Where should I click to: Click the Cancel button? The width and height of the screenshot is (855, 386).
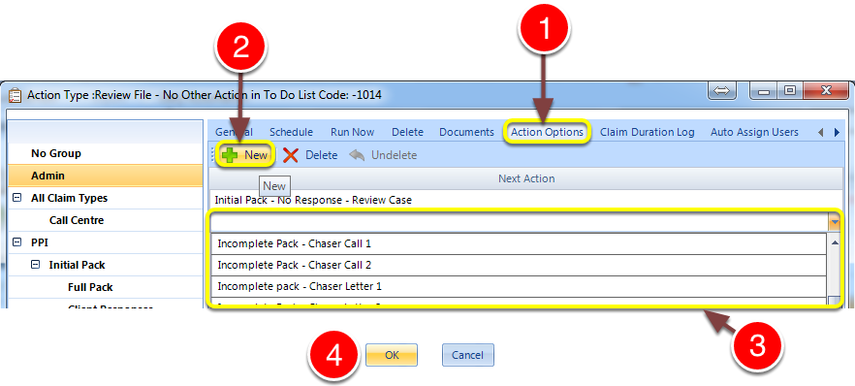pos(468,355)
